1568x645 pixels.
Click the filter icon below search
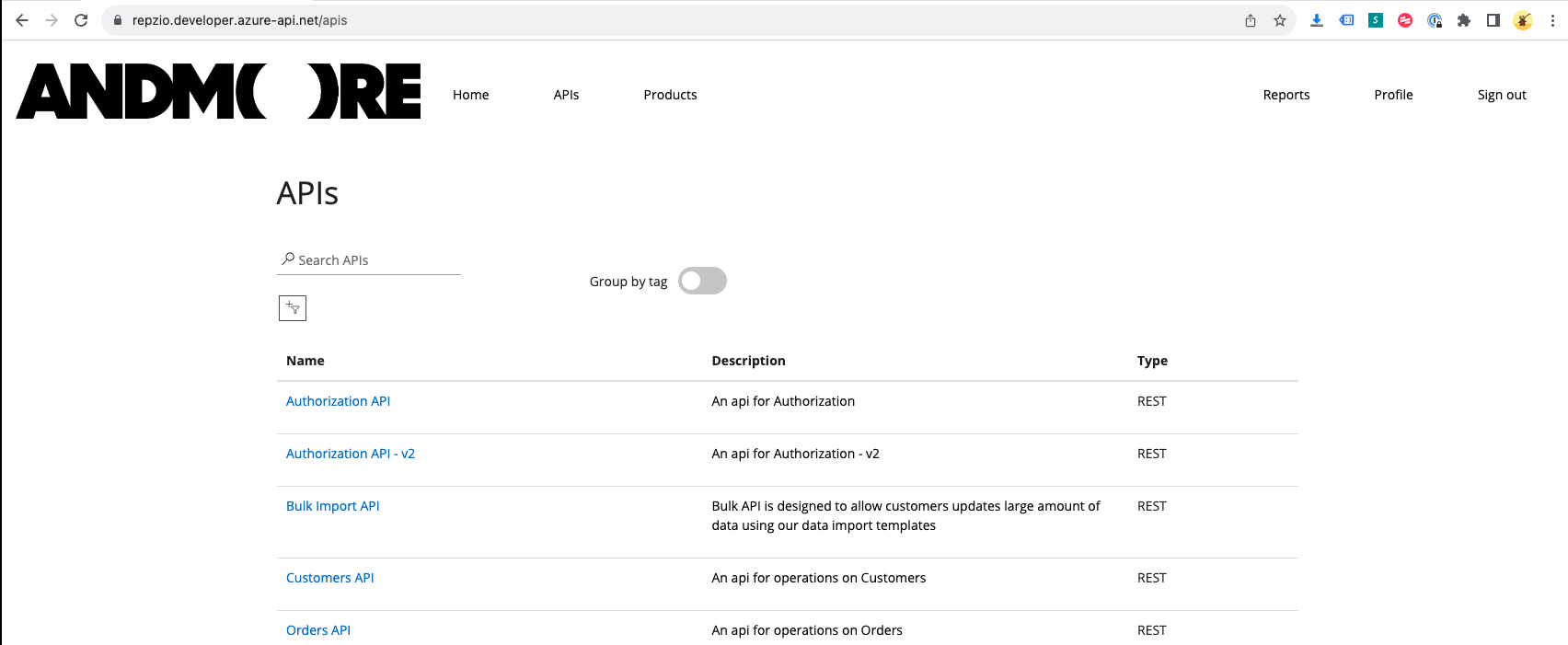click(x=293, y=308)
